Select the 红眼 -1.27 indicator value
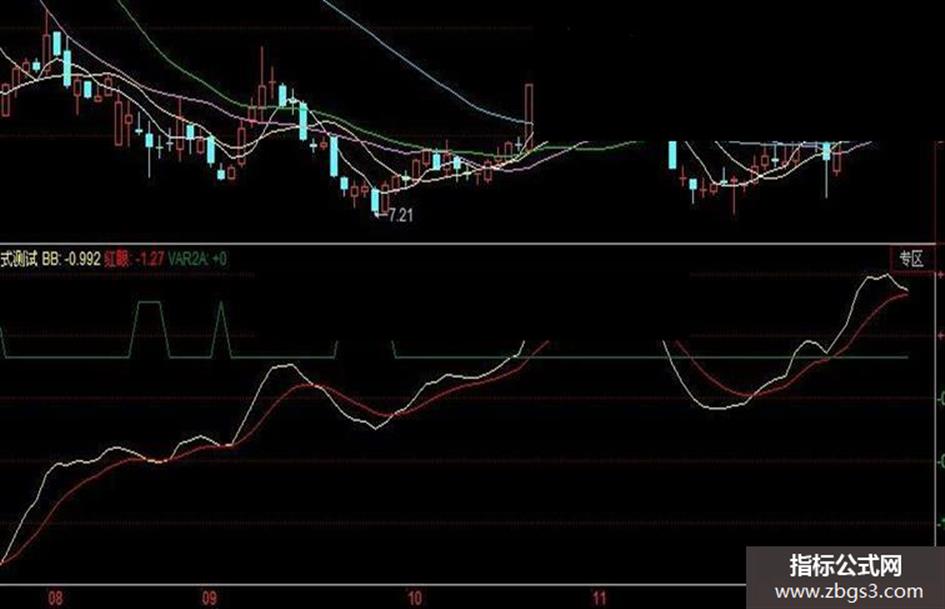945x609 pixels. tap(134, 259)
